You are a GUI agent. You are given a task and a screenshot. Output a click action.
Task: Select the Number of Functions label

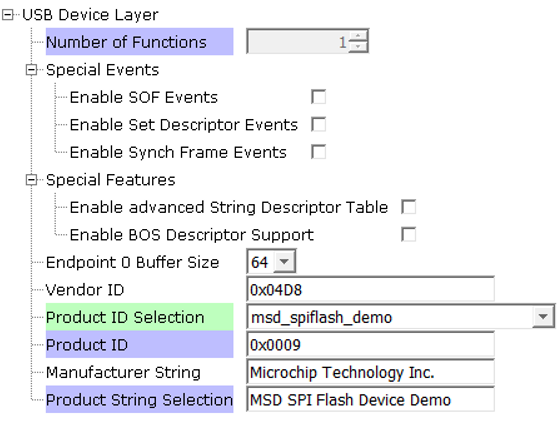coord(139,42)
